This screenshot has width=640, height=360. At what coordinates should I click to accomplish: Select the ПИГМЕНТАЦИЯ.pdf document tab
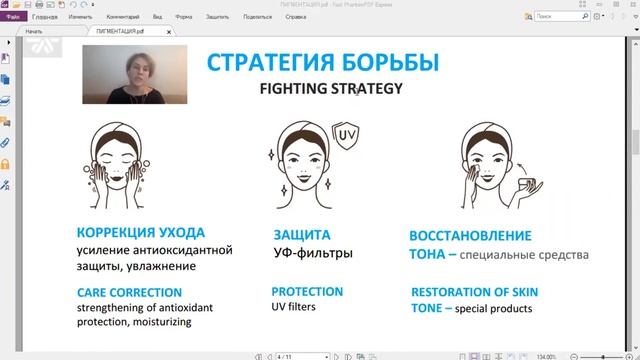tap(120, 31)
